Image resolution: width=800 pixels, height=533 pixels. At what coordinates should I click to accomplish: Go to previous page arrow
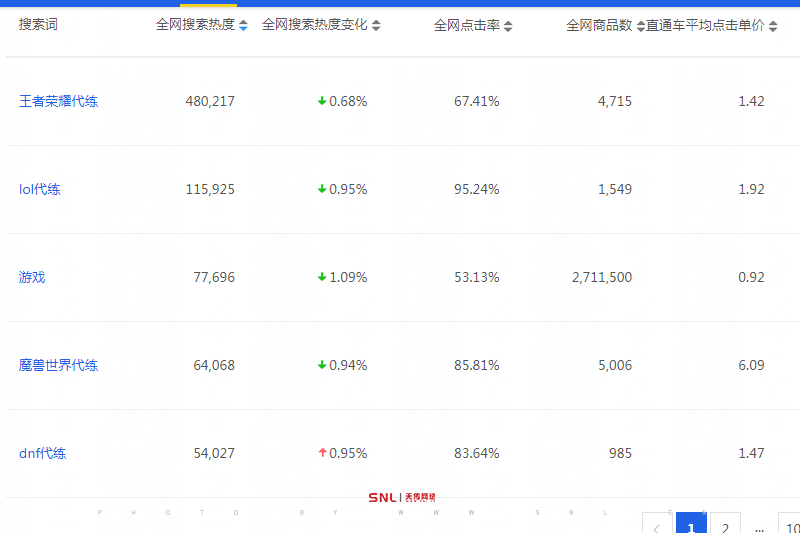pos(657,523)
